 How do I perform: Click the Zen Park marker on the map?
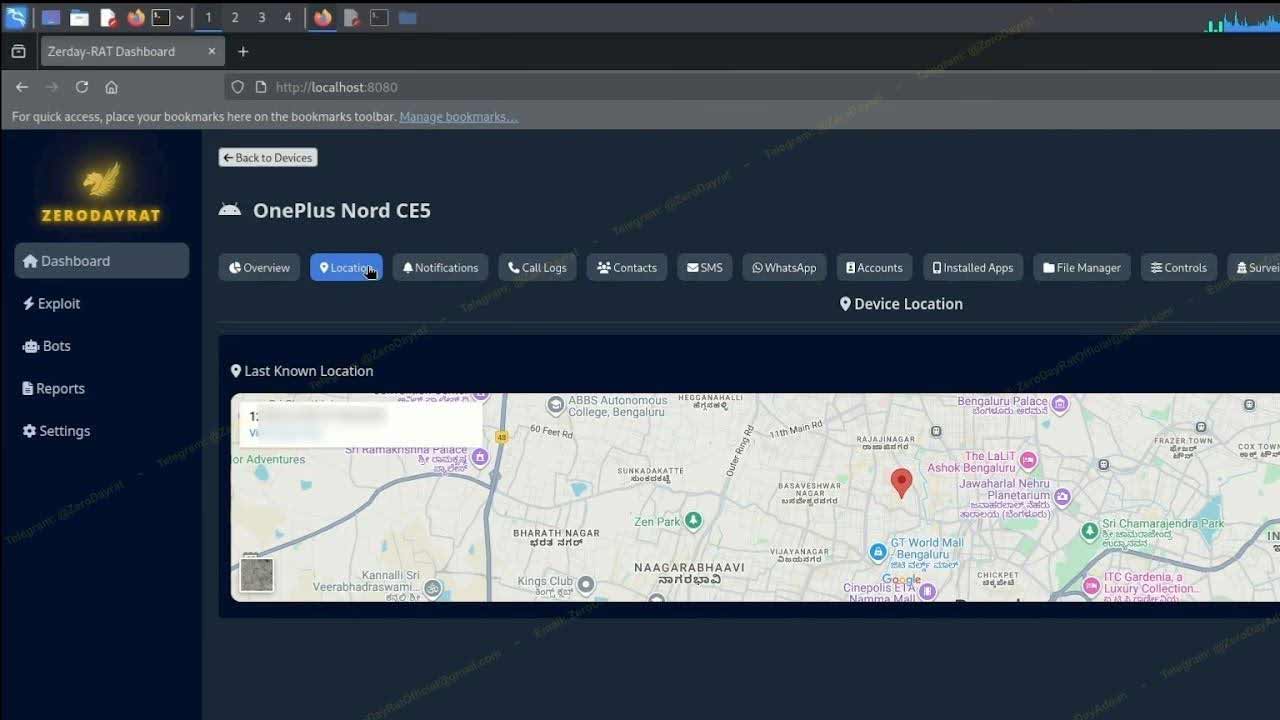(693, 520)
